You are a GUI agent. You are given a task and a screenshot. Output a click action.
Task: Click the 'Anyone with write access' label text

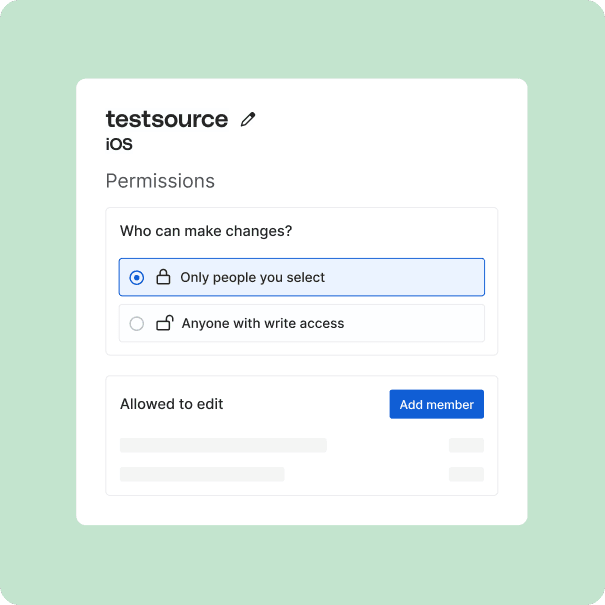click(262, 324)
